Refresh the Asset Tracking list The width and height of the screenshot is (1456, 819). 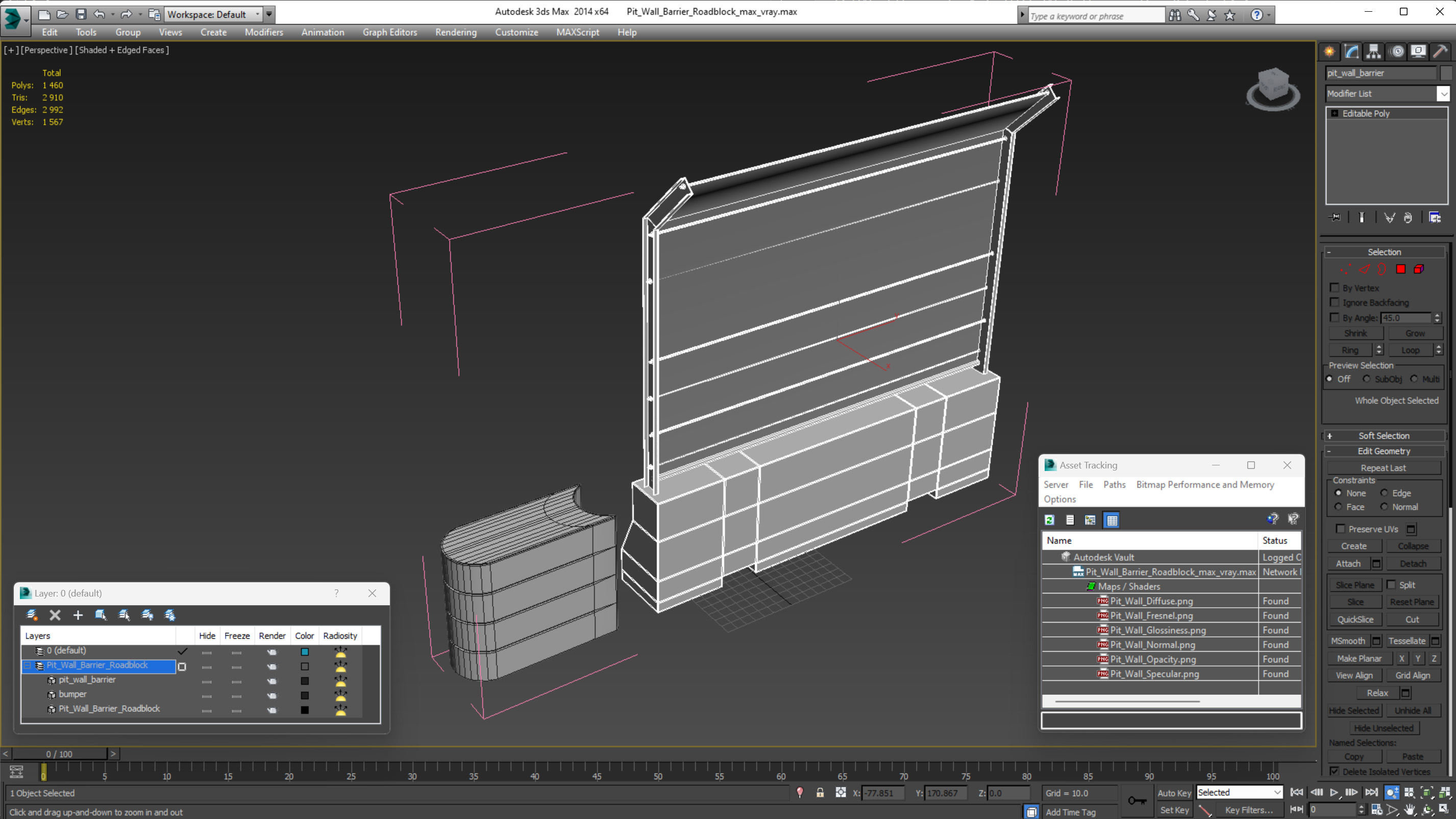[x=1050, y=520]
